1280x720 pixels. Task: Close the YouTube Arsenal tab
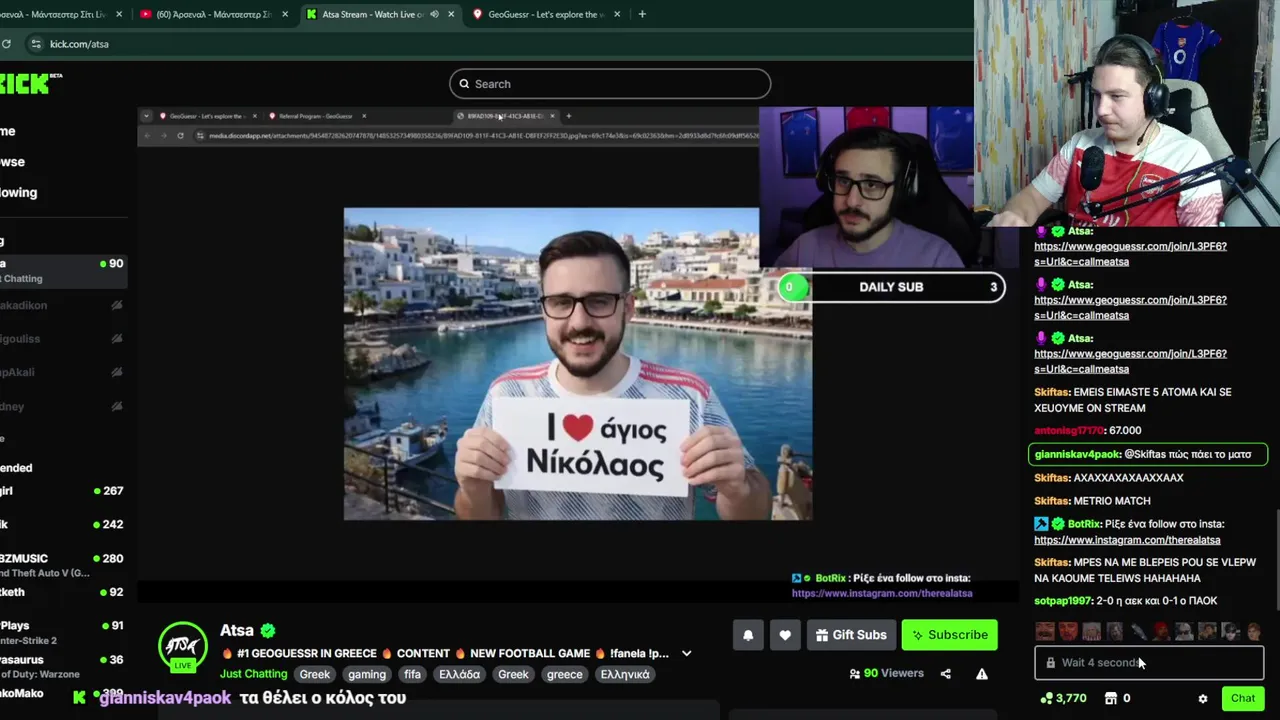(x=285, y=14)
